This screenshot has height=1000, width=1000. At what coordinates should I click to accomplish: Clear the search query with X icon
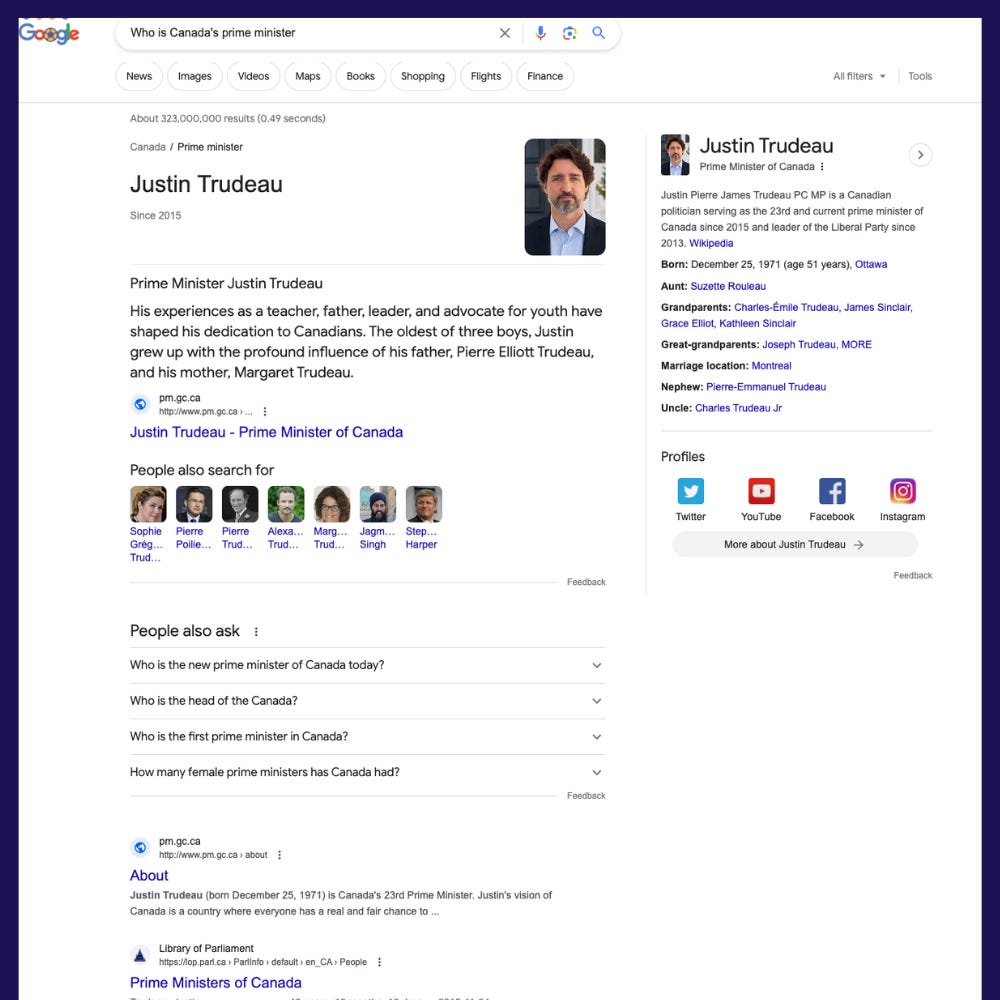click(504, 33)
